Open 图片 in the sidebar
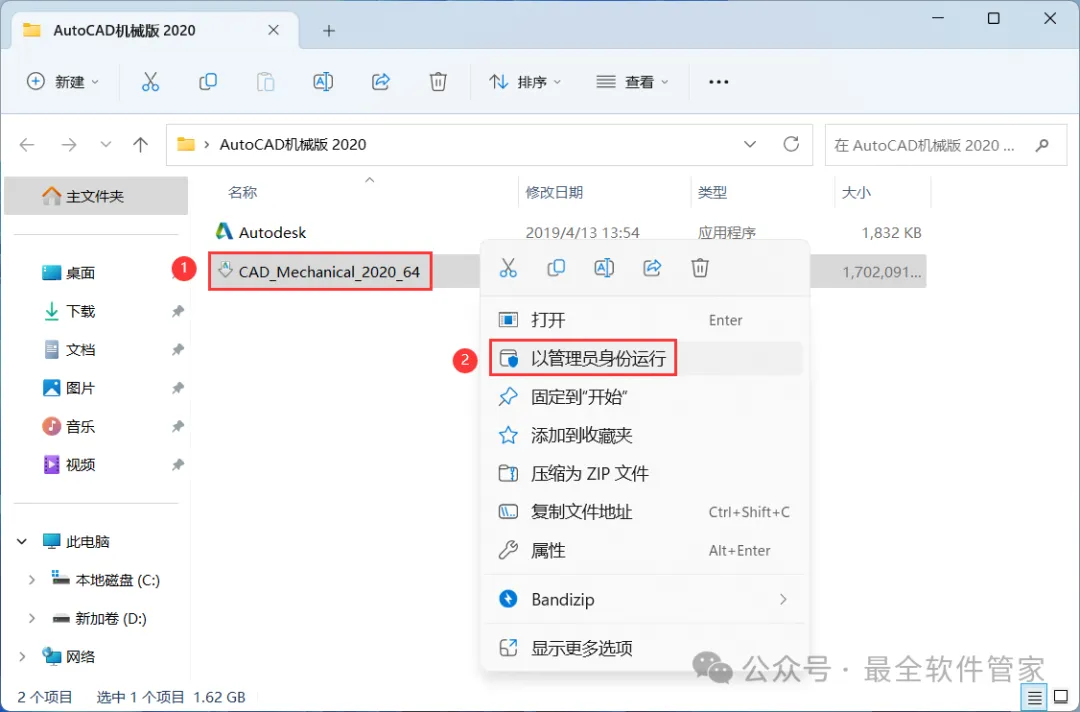Image resolution: width=1080 pixels, height=712 pixels. click(69, 388)
